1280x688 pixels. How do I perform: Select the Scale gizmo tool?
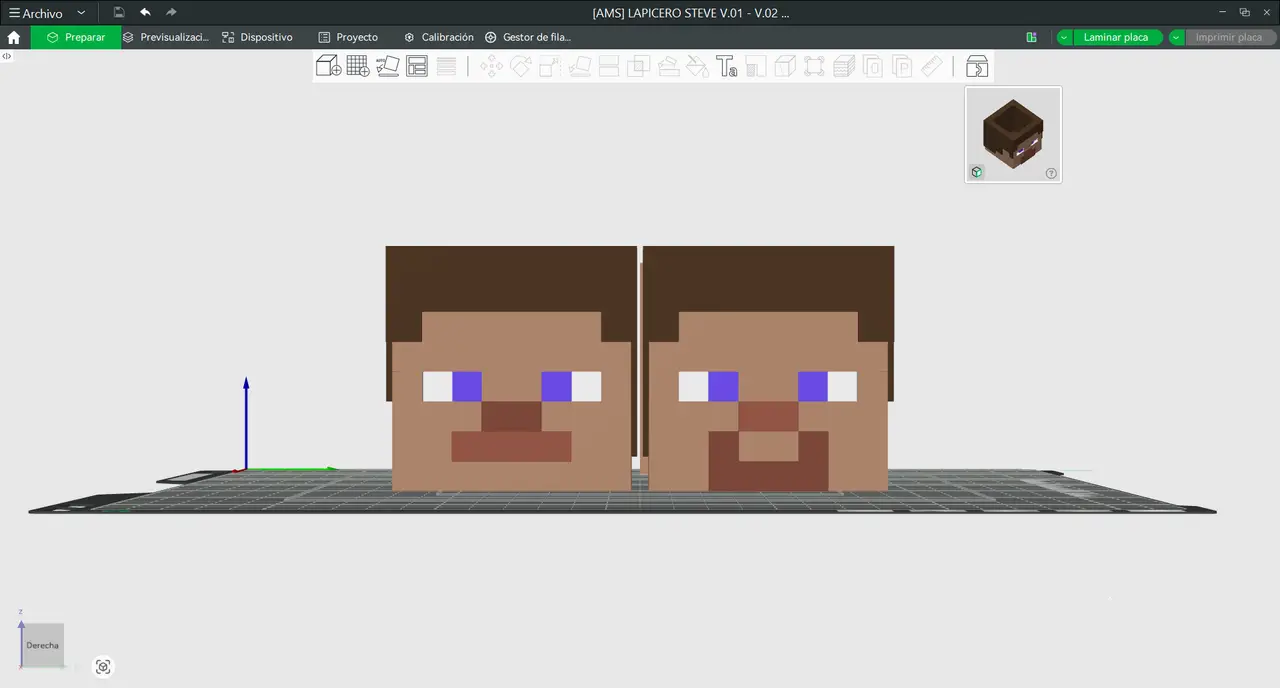point(550,66)
